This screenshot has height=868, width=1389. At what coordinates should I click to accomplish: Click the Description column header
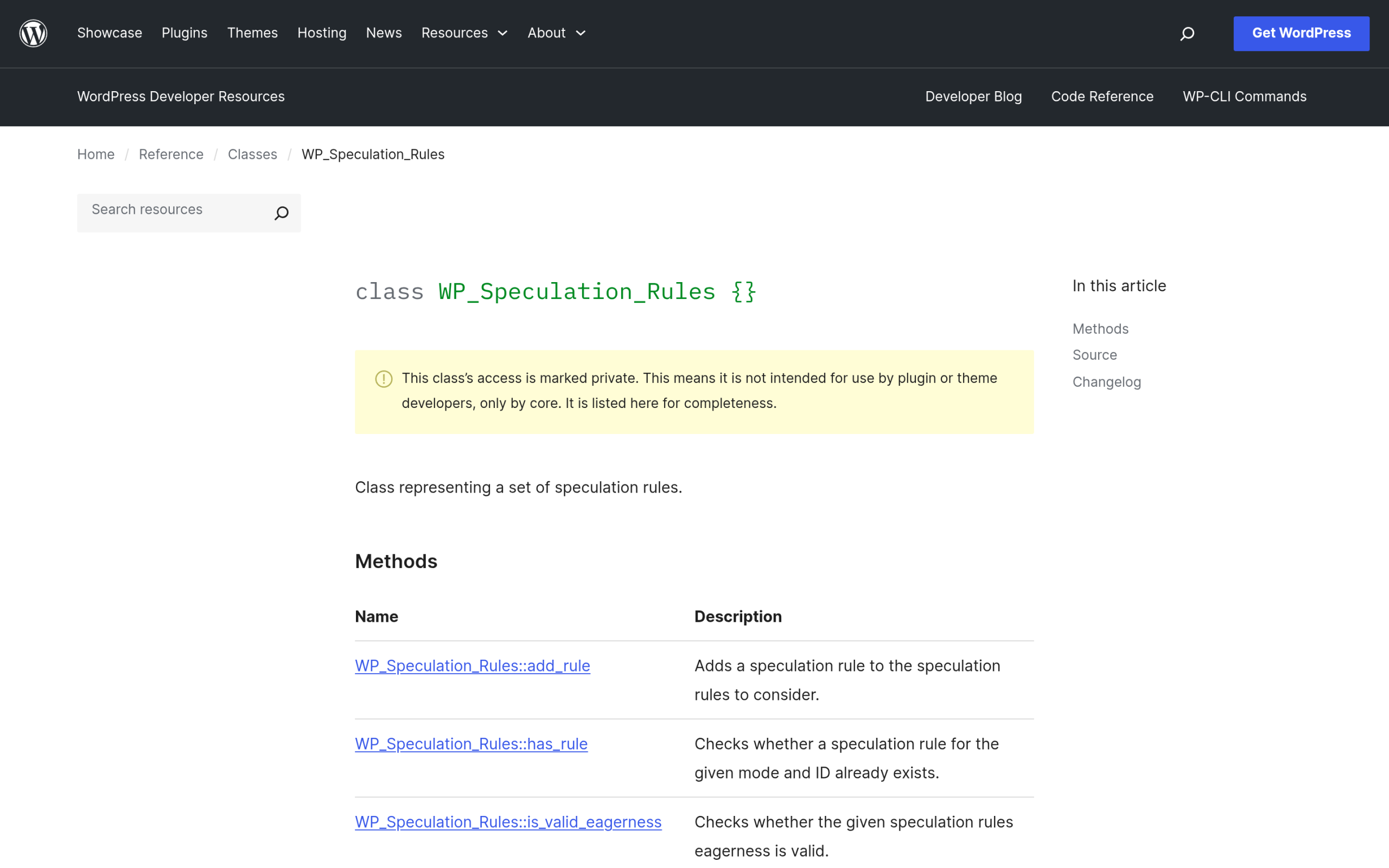[x=738, y=617]
